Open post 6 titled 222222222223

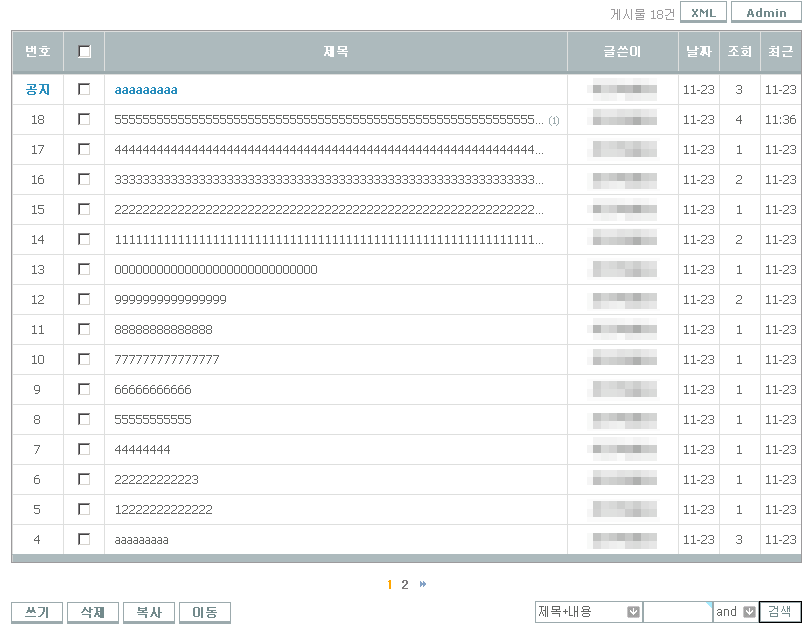click(156, 480)
